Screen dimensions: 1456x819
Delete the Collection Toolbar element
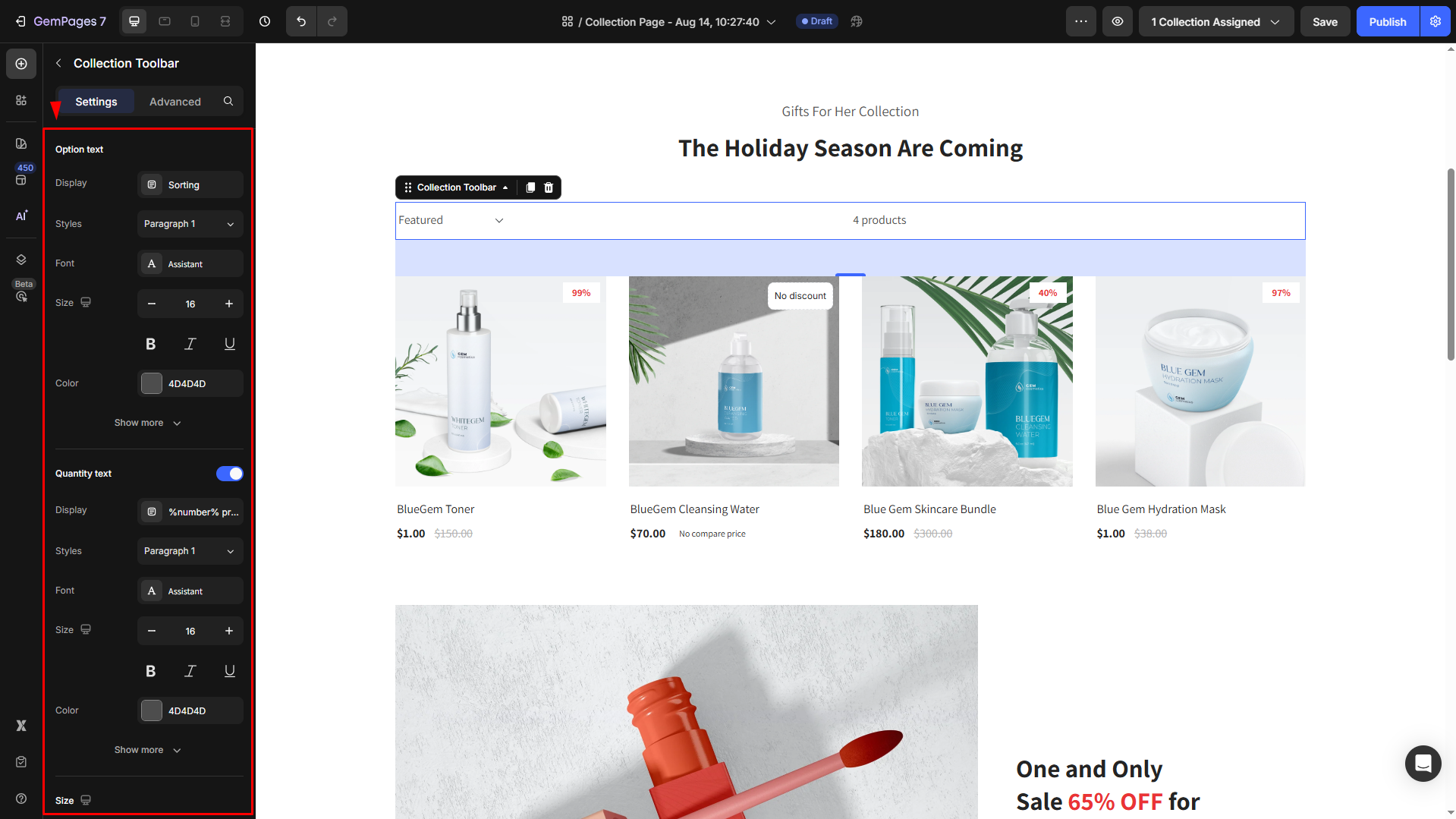[549, 187]
